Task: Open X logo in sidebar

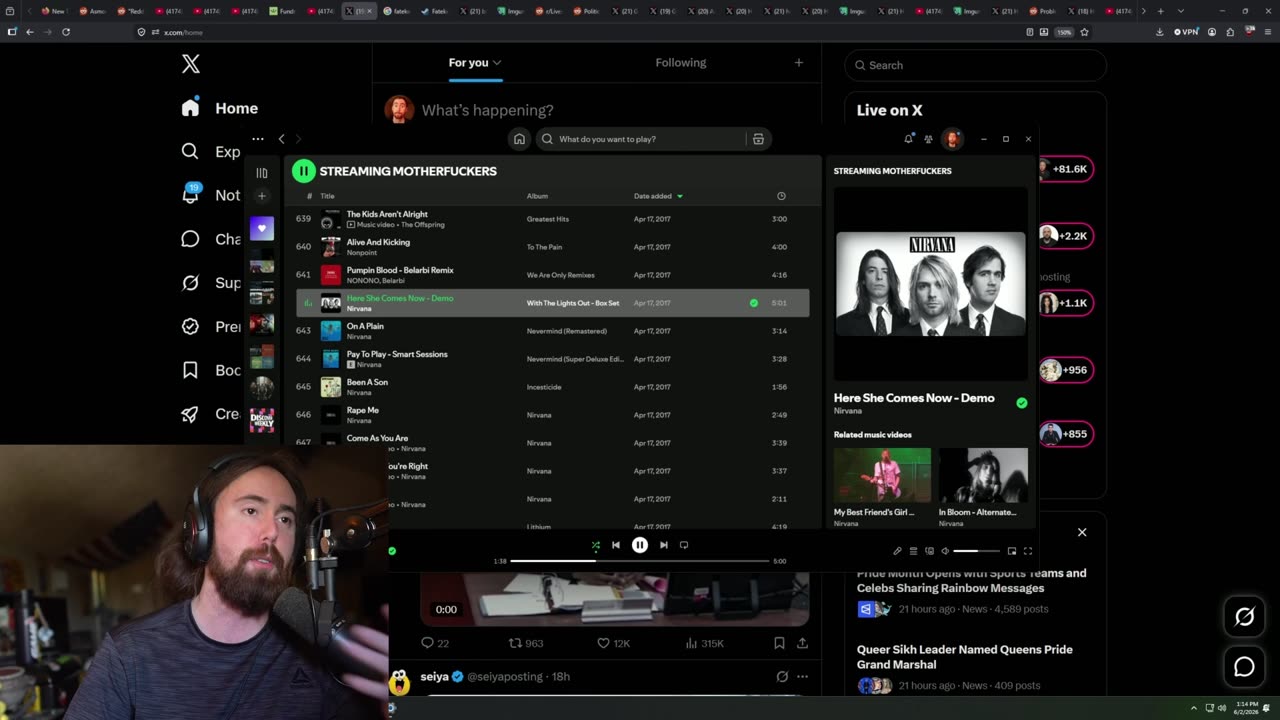Action: (191, 64)
